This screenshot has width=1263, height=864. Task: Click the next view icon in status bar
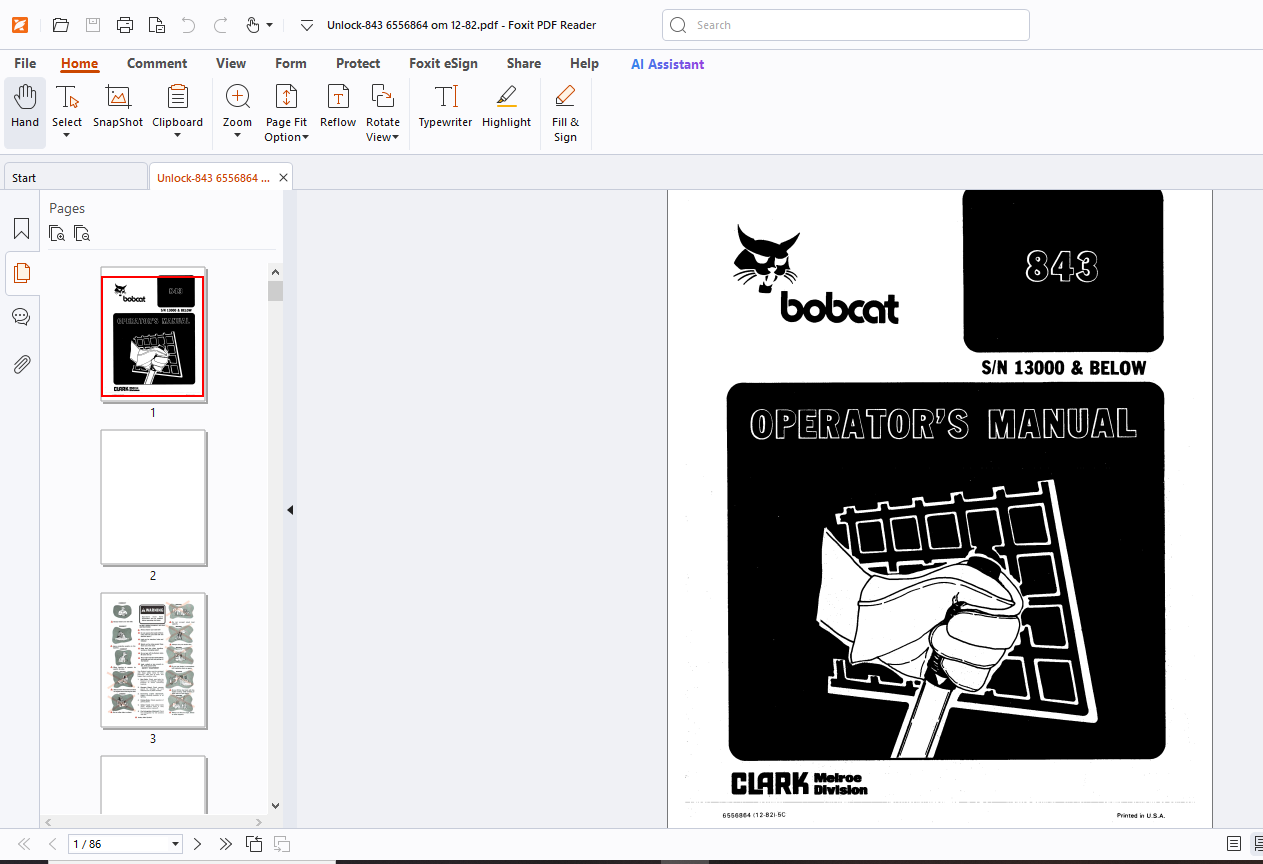coord(282,844)
